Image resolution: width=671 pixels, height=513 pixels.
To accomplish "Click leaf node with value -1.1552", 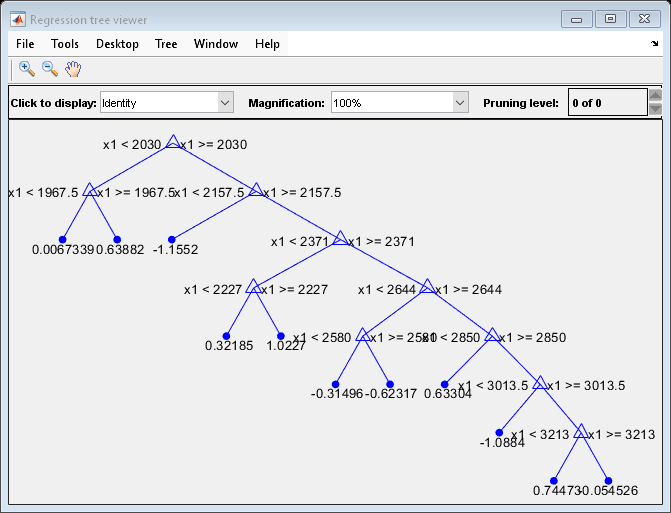I will 172,240.
